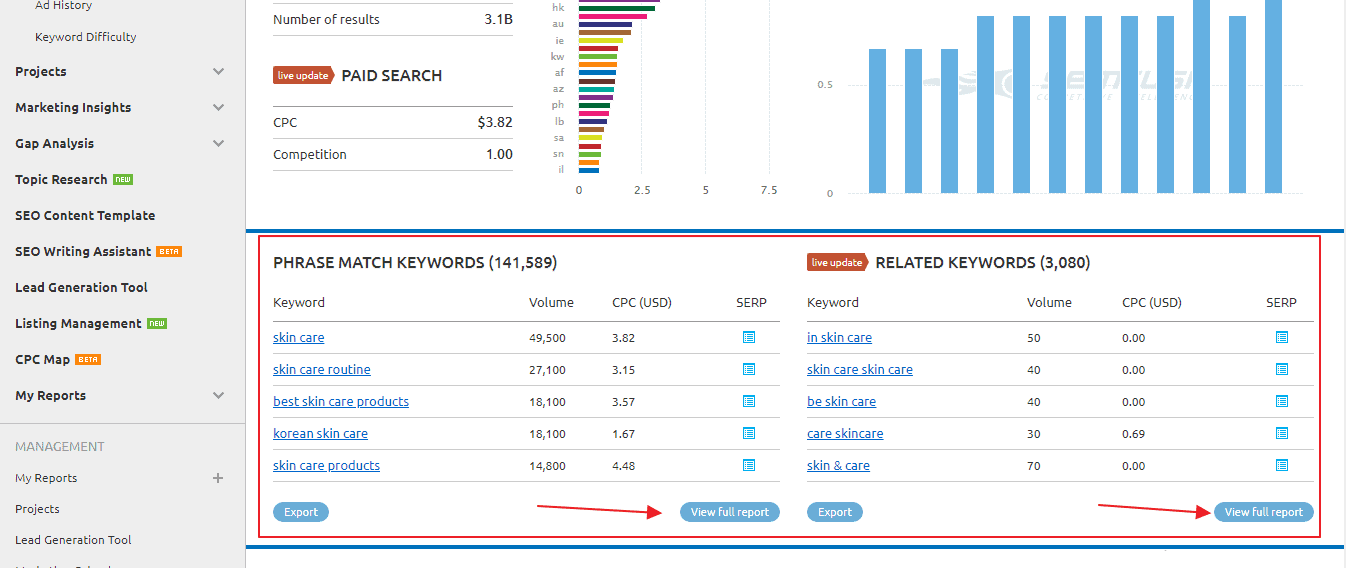Viewport: 1346px width, 568px height.
Task: Click SERP icon for 'korean skin care'
Action: 749,434
